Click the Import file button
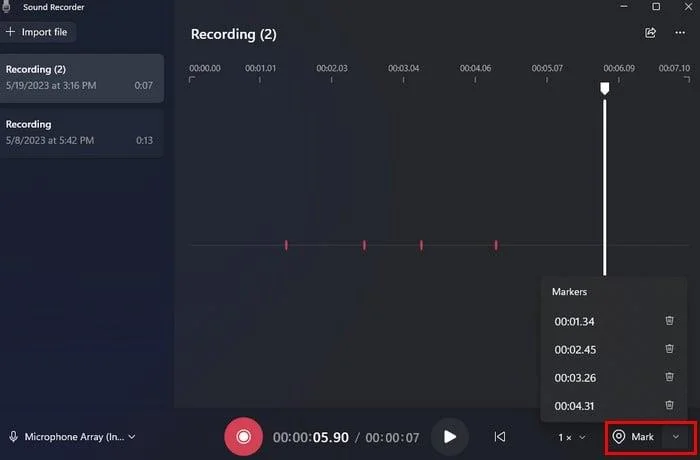 [38, 32]
